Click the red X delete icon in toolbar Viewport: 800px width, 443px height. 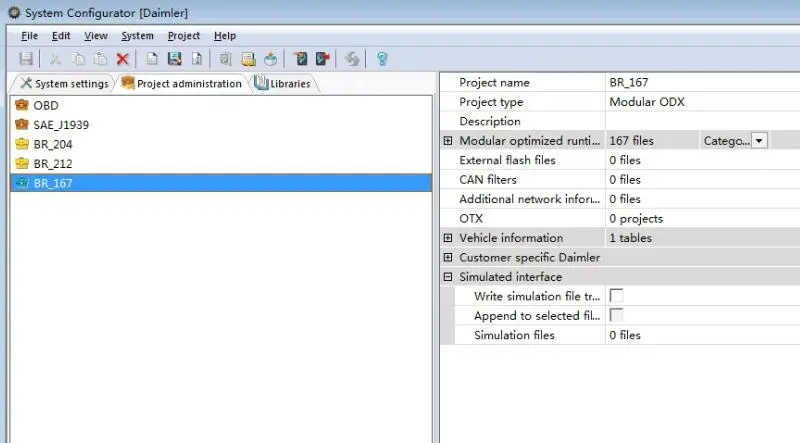point(122,60)
